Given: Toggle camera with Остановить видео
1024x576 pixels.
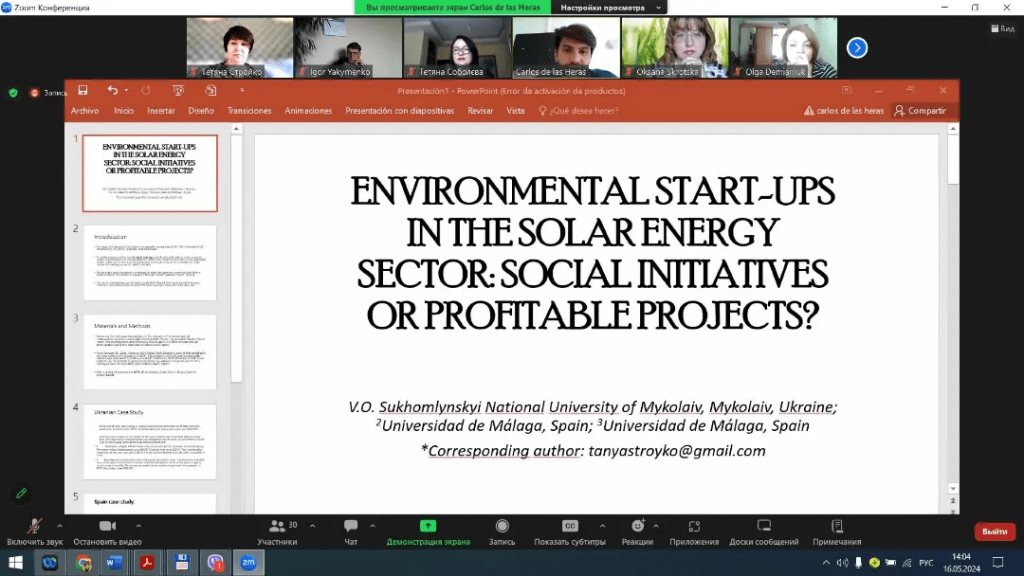Looking at the screenshot, I should pyautogui.click(x=108, y=526).
